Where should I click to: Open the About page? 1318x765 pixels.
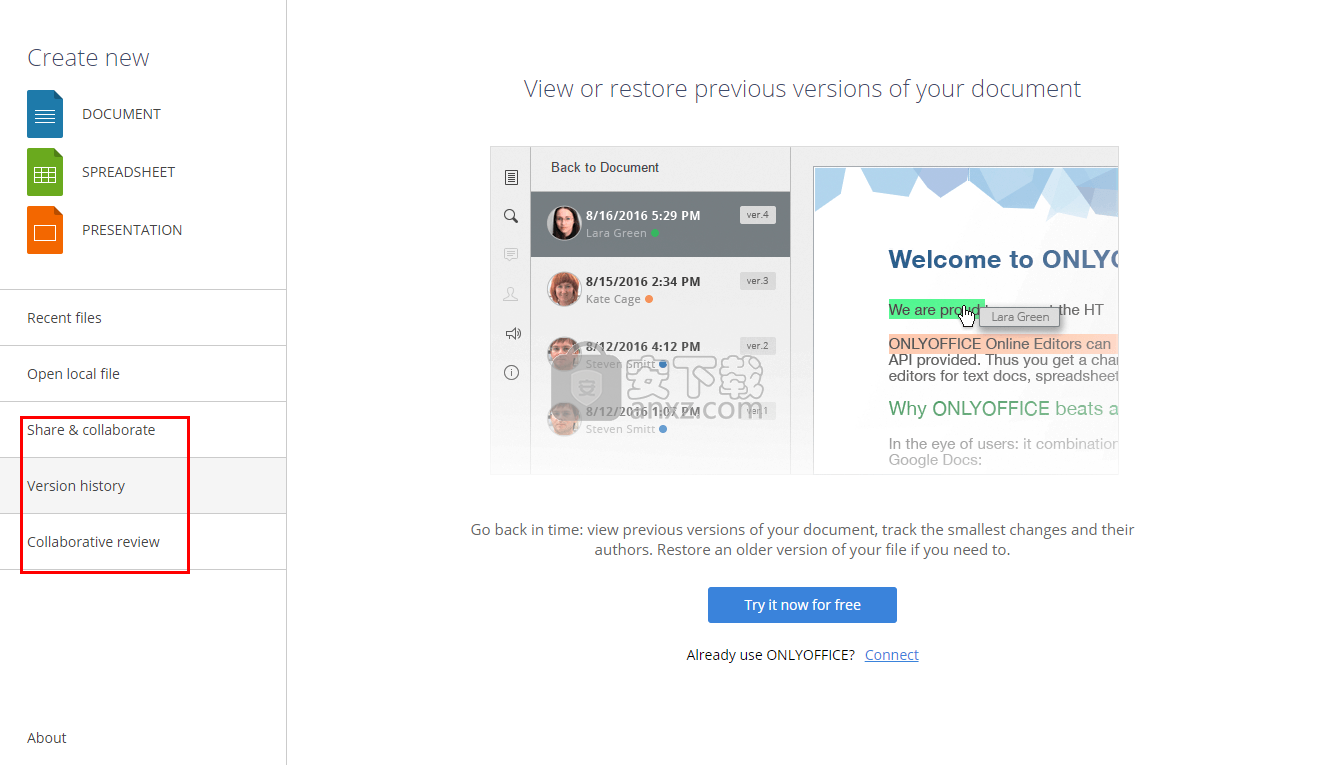pyautogui.click(x=47, y=738)
